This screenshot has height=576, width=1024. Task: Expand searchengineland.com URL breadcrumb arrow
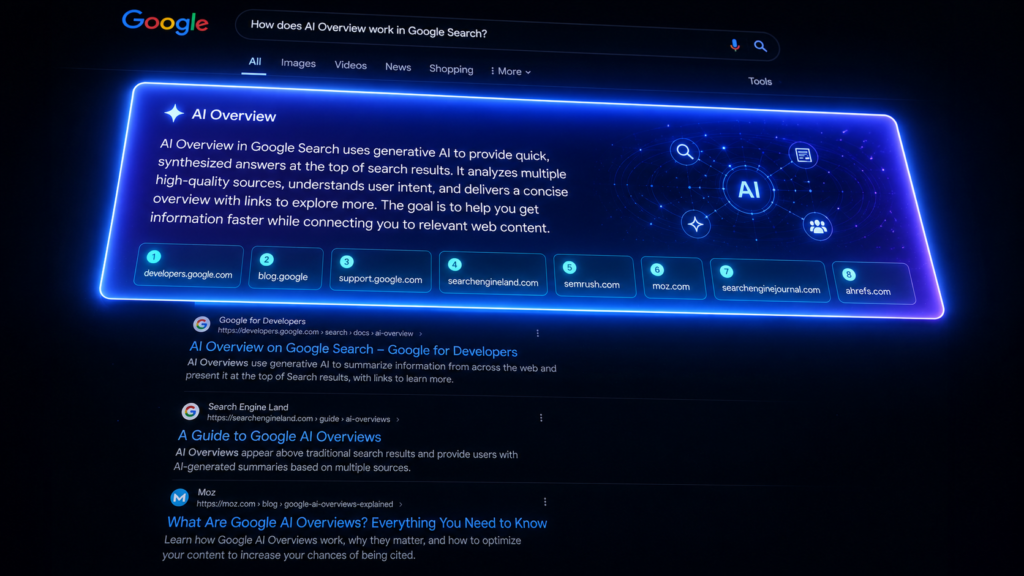398,420
